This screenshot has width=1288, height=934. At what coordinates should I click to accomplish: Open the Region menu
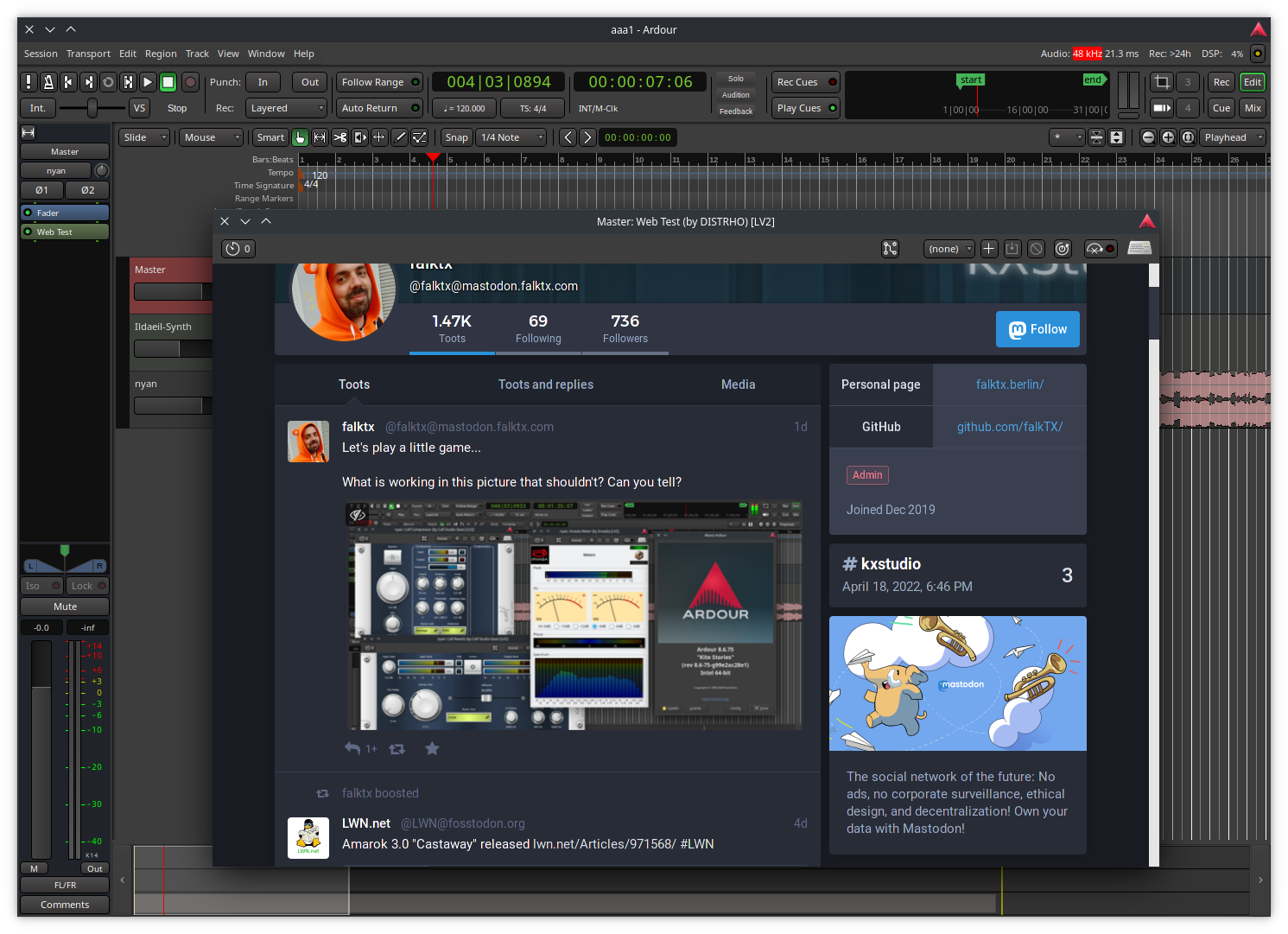coord(161,54)
